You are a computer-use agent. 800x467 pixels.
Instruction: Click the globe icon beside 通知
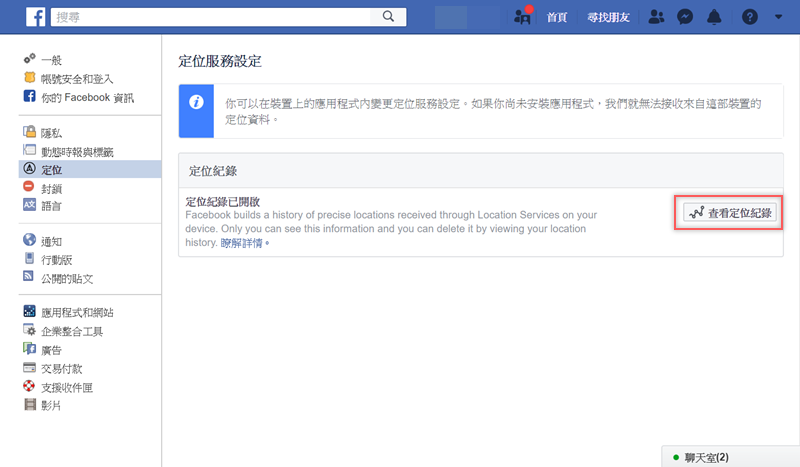[x=30, y=239]
